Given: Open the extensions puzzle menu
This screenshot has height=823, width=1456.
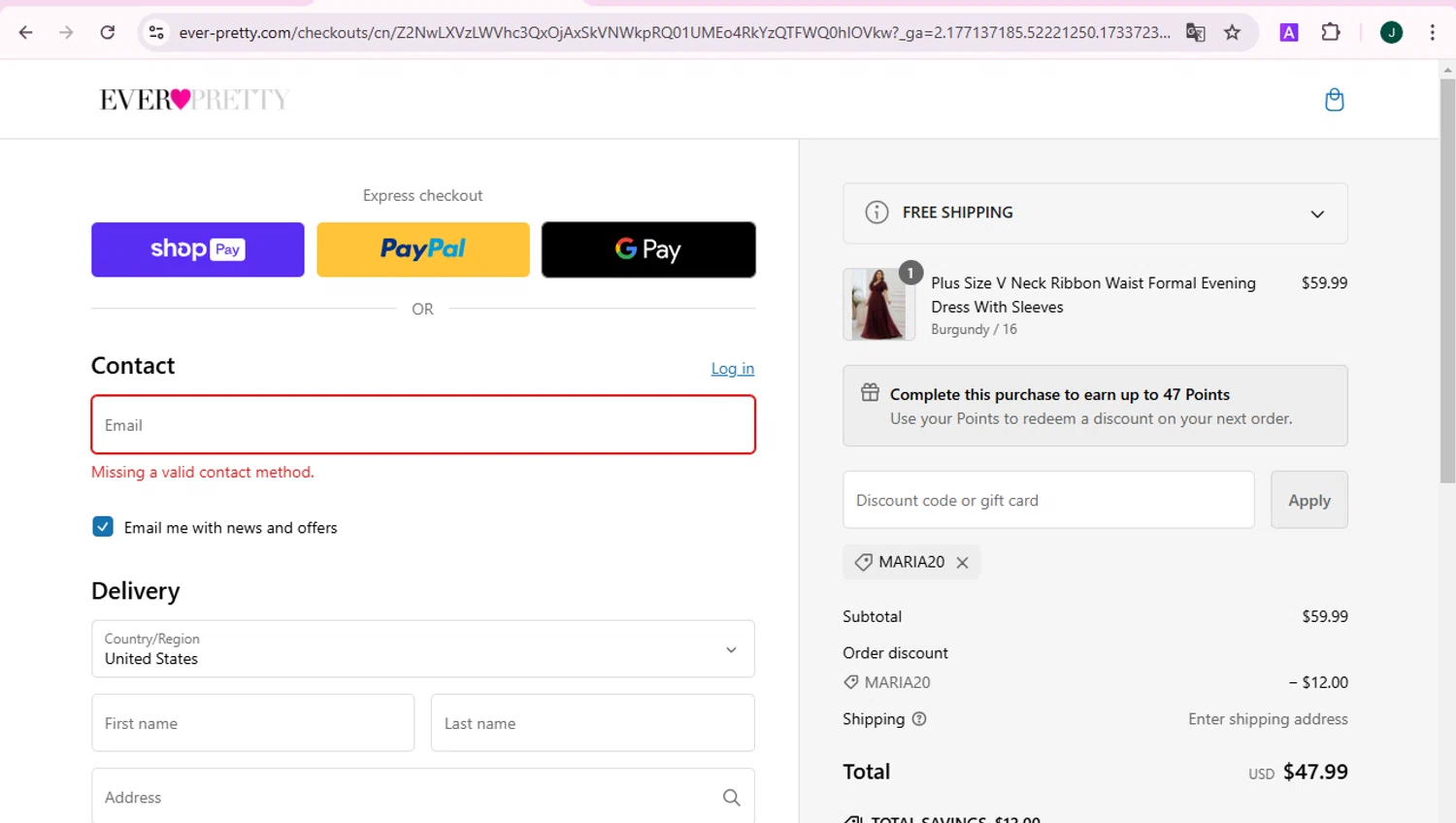Looking at the screenshot, I should 1331,32.
